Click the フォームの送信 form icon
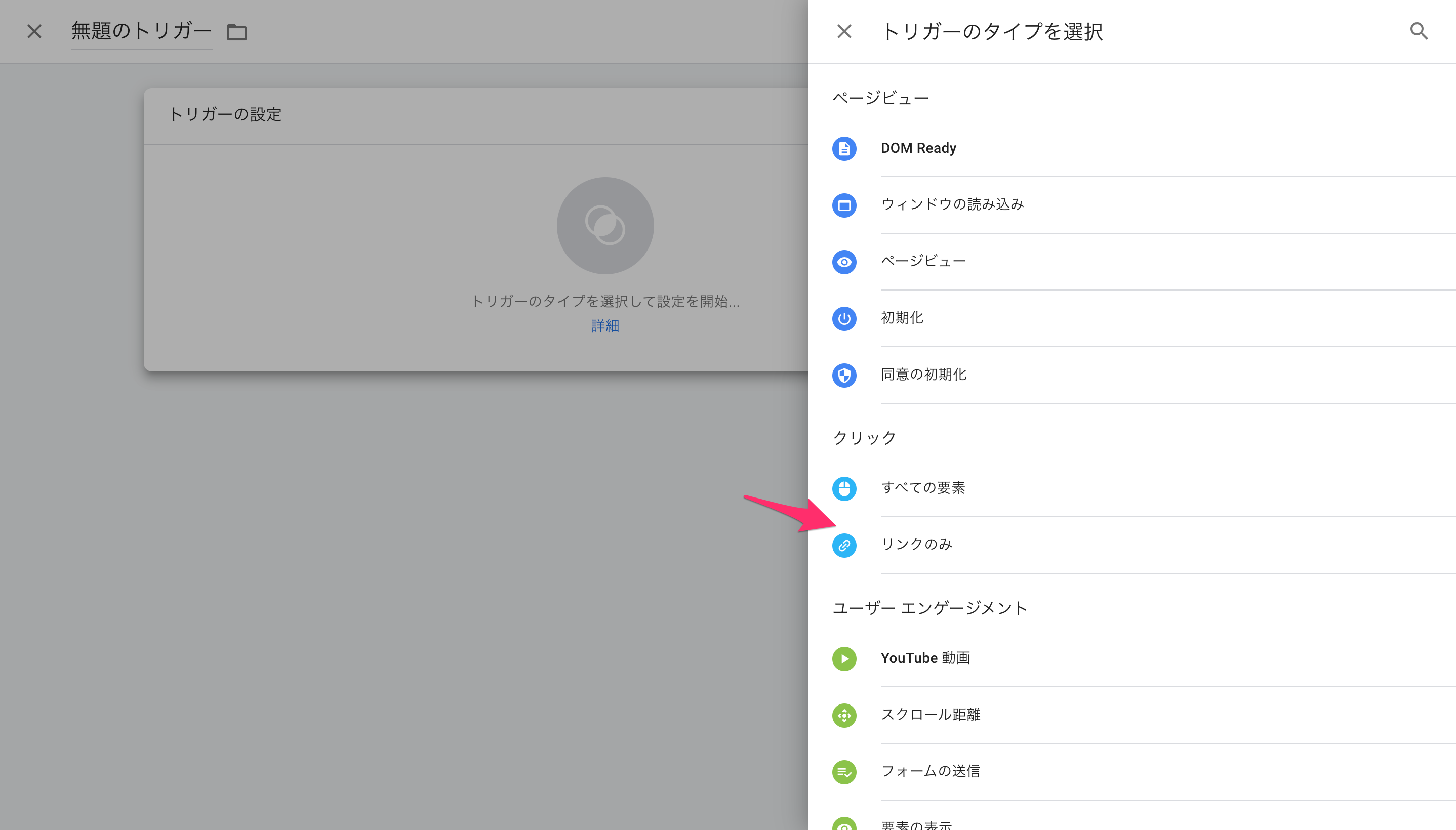Viewport: 1456px width, 830px height. (844, 772)
